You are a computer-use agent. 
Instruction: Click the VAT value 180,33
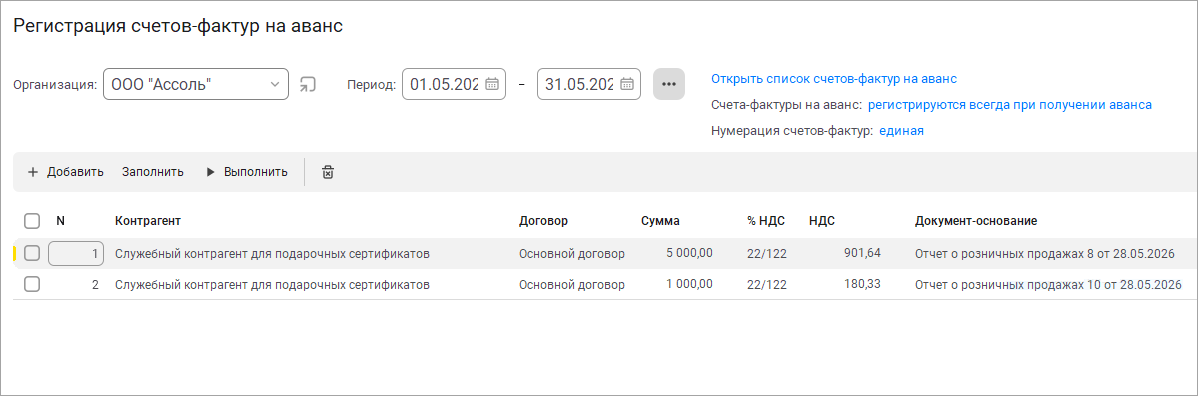pos(862,284)
